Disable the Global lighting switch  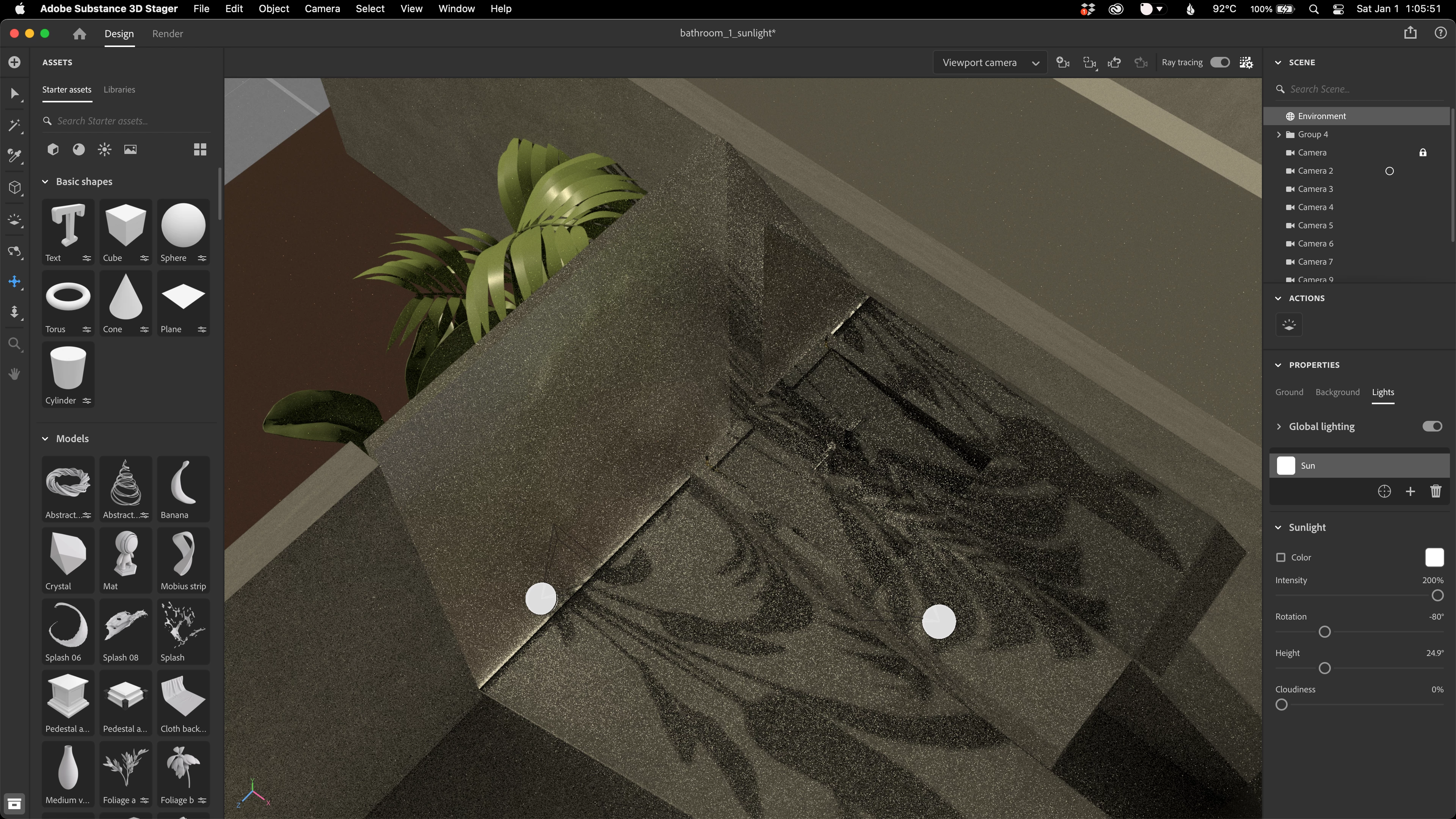[x=1432, y=427]
